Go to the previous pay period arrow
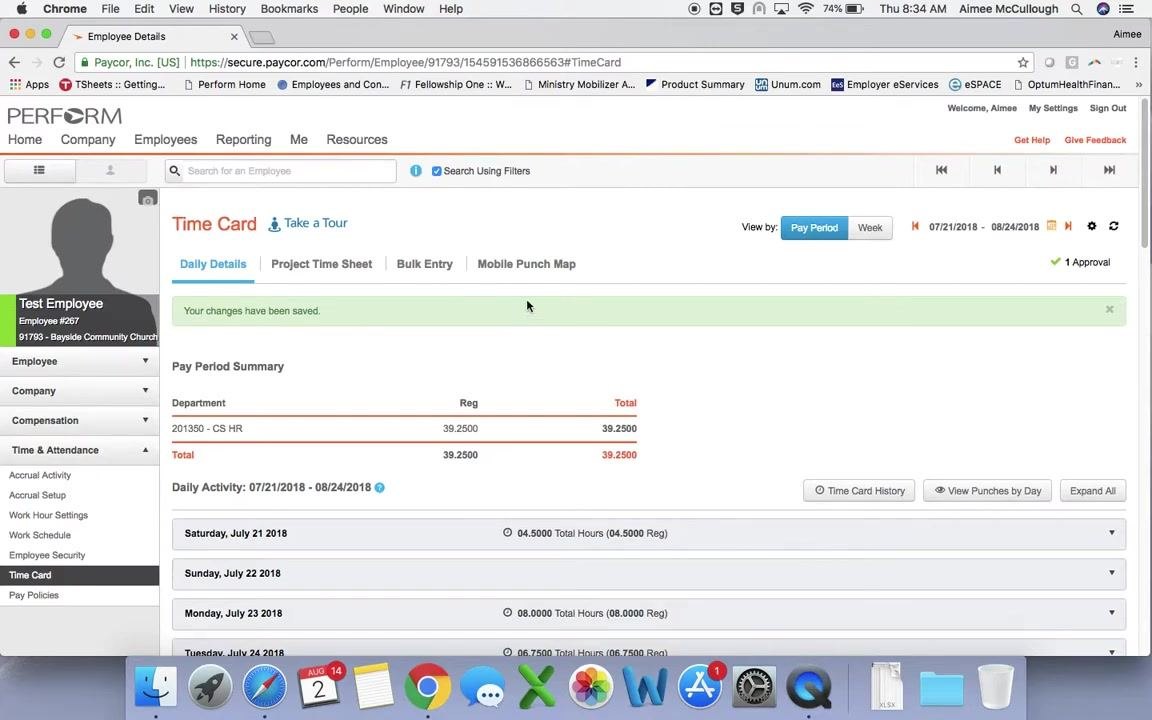 point(915,226)
